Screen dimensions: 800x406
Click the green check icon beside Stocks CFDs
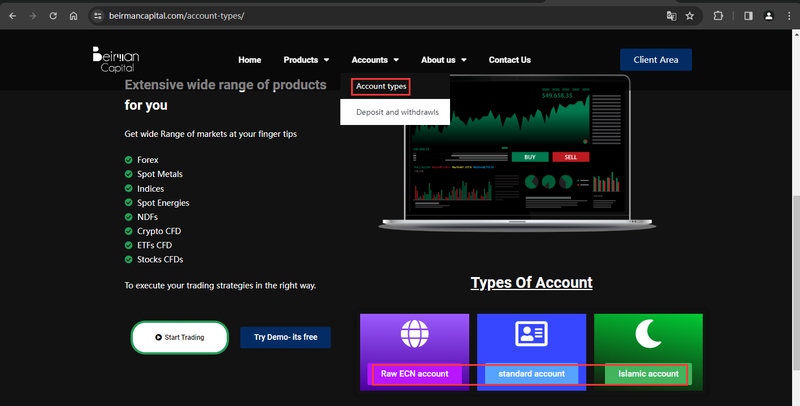(129, 260)
